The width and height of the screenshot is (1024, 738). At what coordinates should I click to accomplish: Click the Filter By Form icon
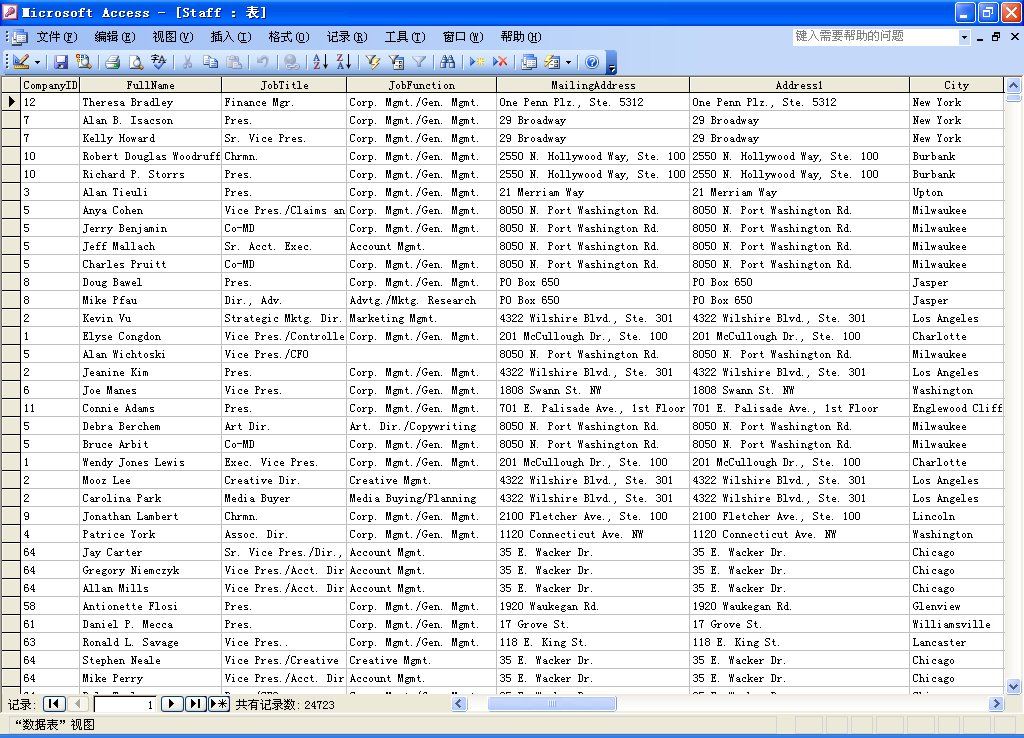click(396, 62)
